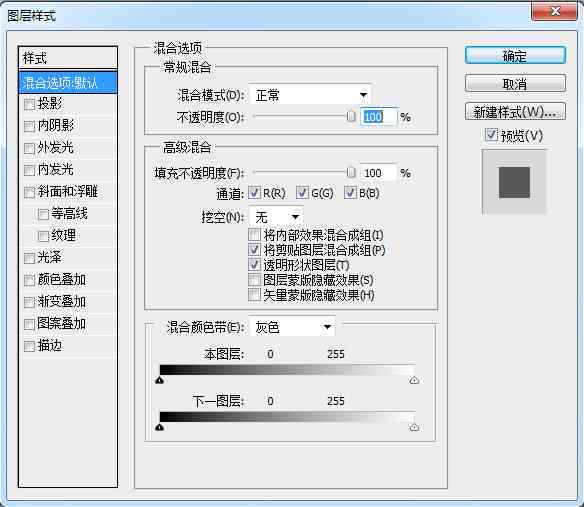Toggle the 颜色叠加 checkbox
Viewport: 584px width, 507px height.
point(29,280)
